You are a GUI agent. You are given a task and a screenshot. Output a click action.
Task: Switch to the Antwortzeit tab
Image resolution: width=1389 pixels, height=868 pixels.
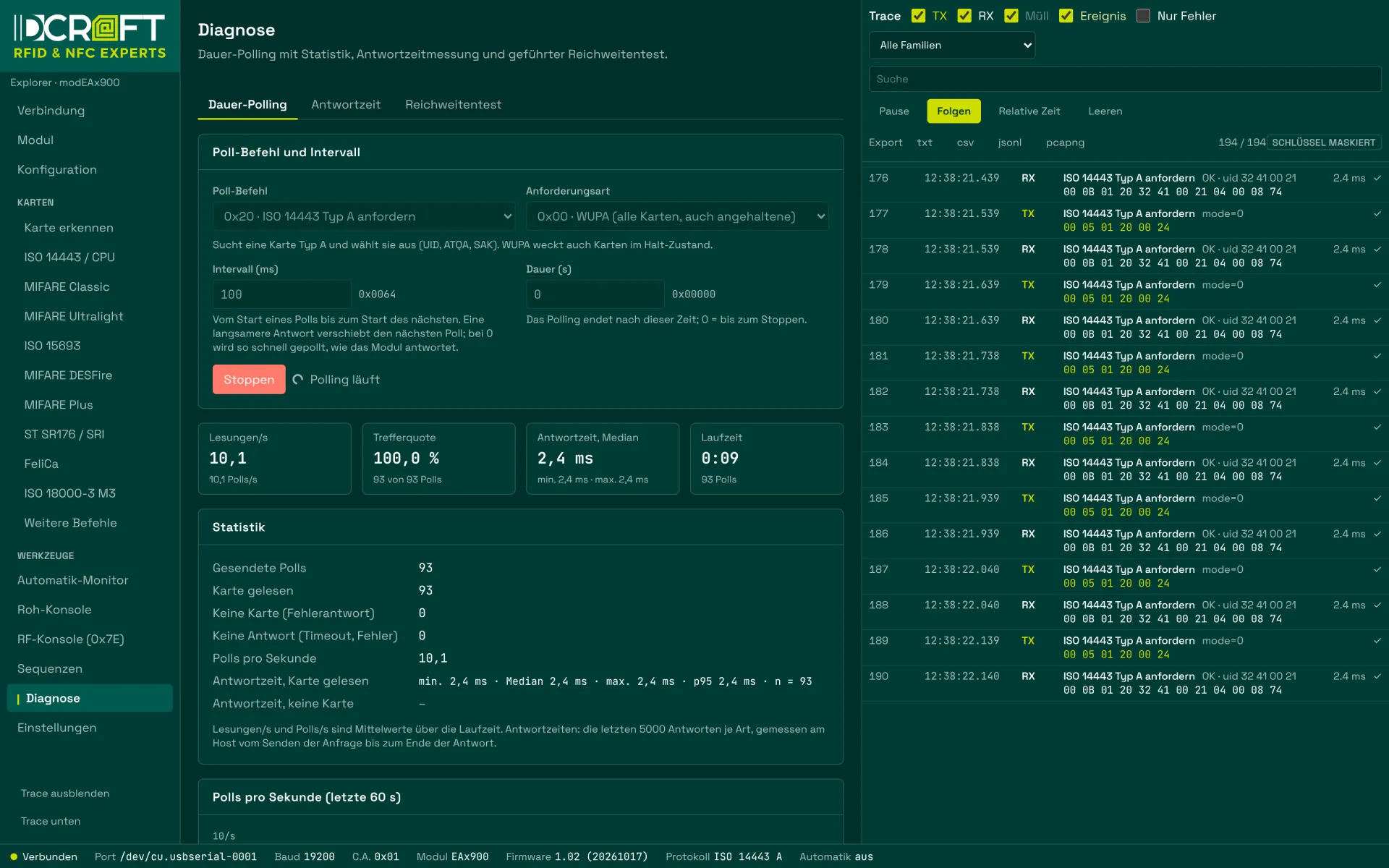346,105
